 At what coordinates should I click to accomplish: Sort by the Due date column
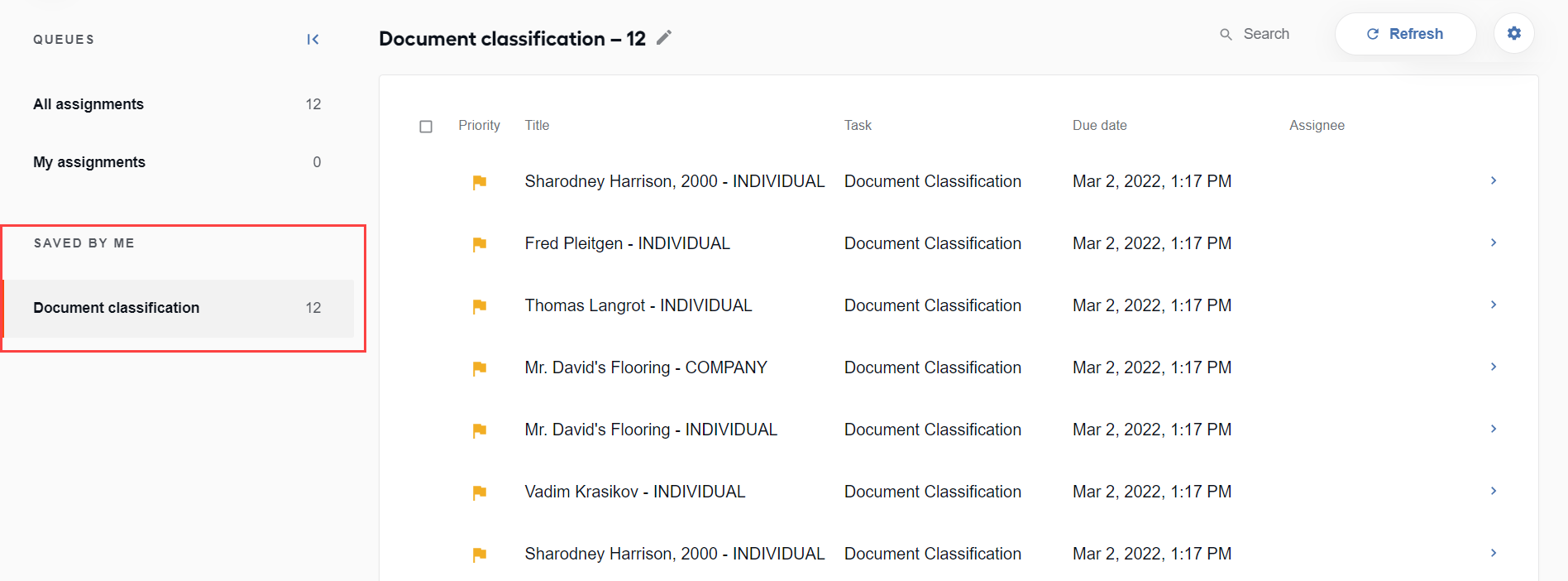click(1099, 125)
